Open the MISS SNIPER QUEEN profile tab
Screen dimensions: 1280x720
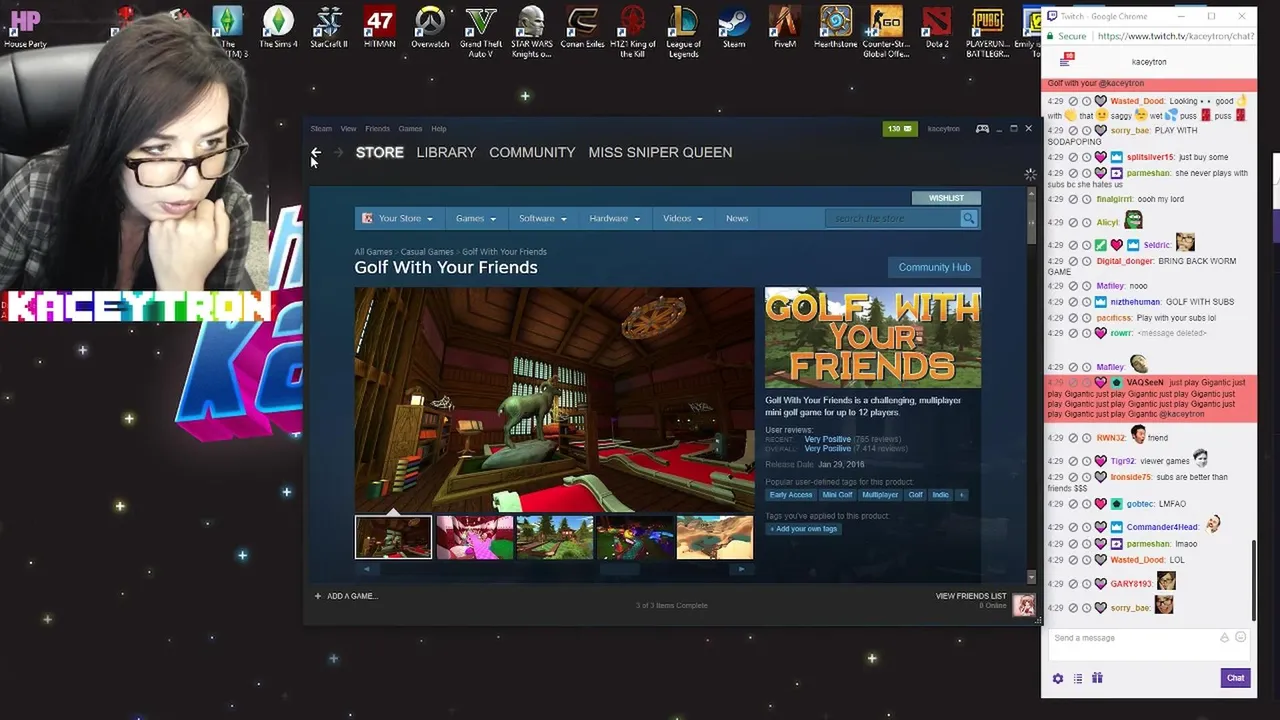pos(660,152)
